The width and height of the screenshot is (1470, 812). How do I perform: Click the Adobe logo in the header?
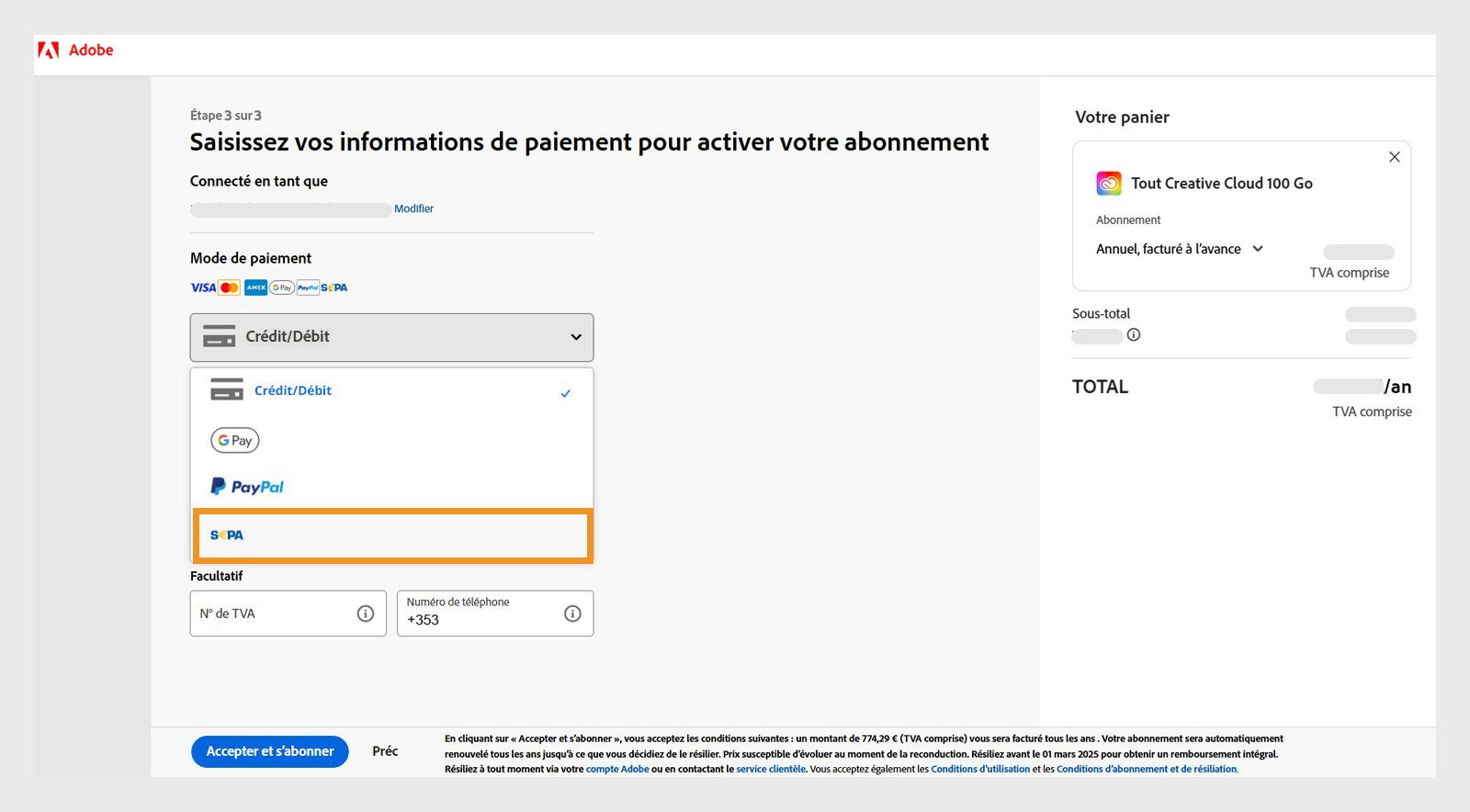tap(75, 50)
